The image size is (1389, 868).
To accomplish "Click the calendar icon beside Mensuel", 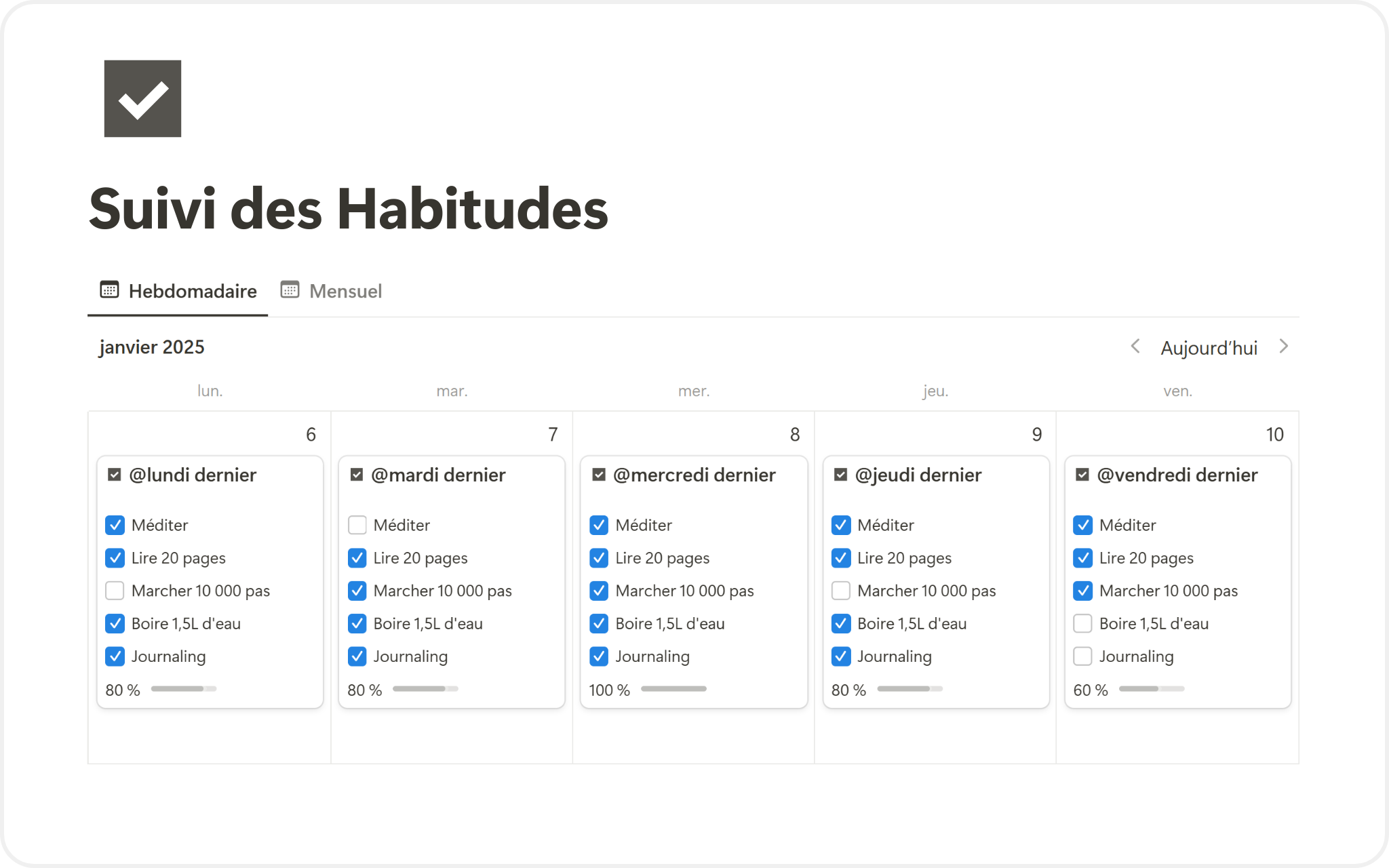I will click(x=290, y=290).
